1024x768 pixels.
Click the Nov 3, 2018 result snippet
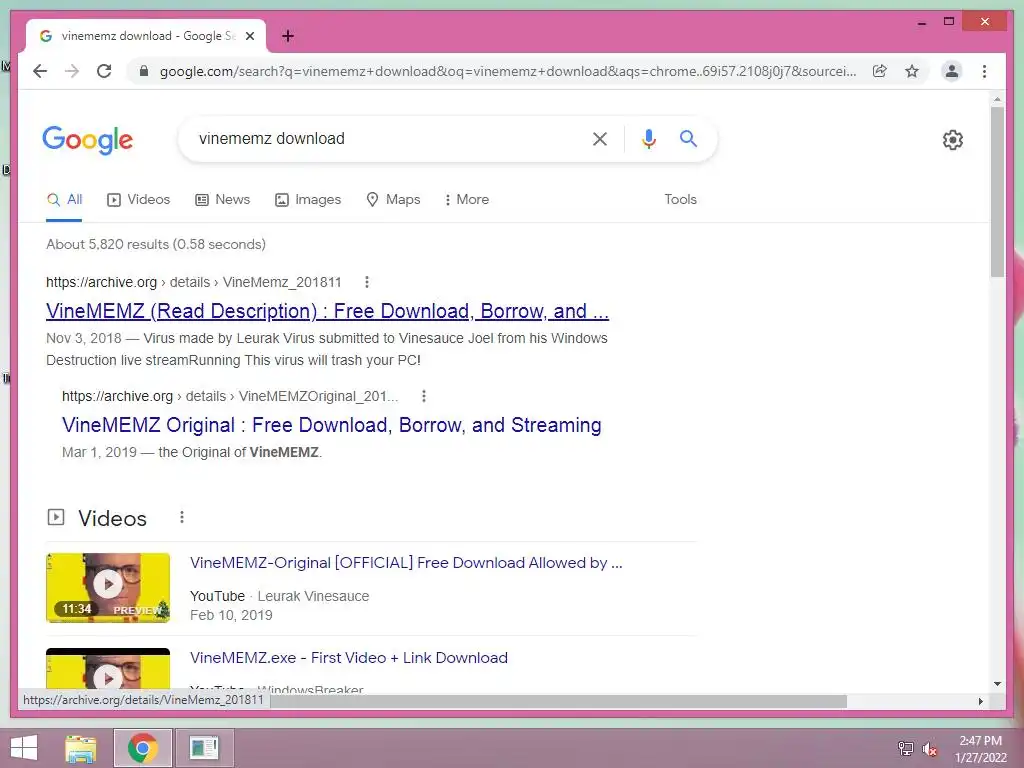coord(327,349)
